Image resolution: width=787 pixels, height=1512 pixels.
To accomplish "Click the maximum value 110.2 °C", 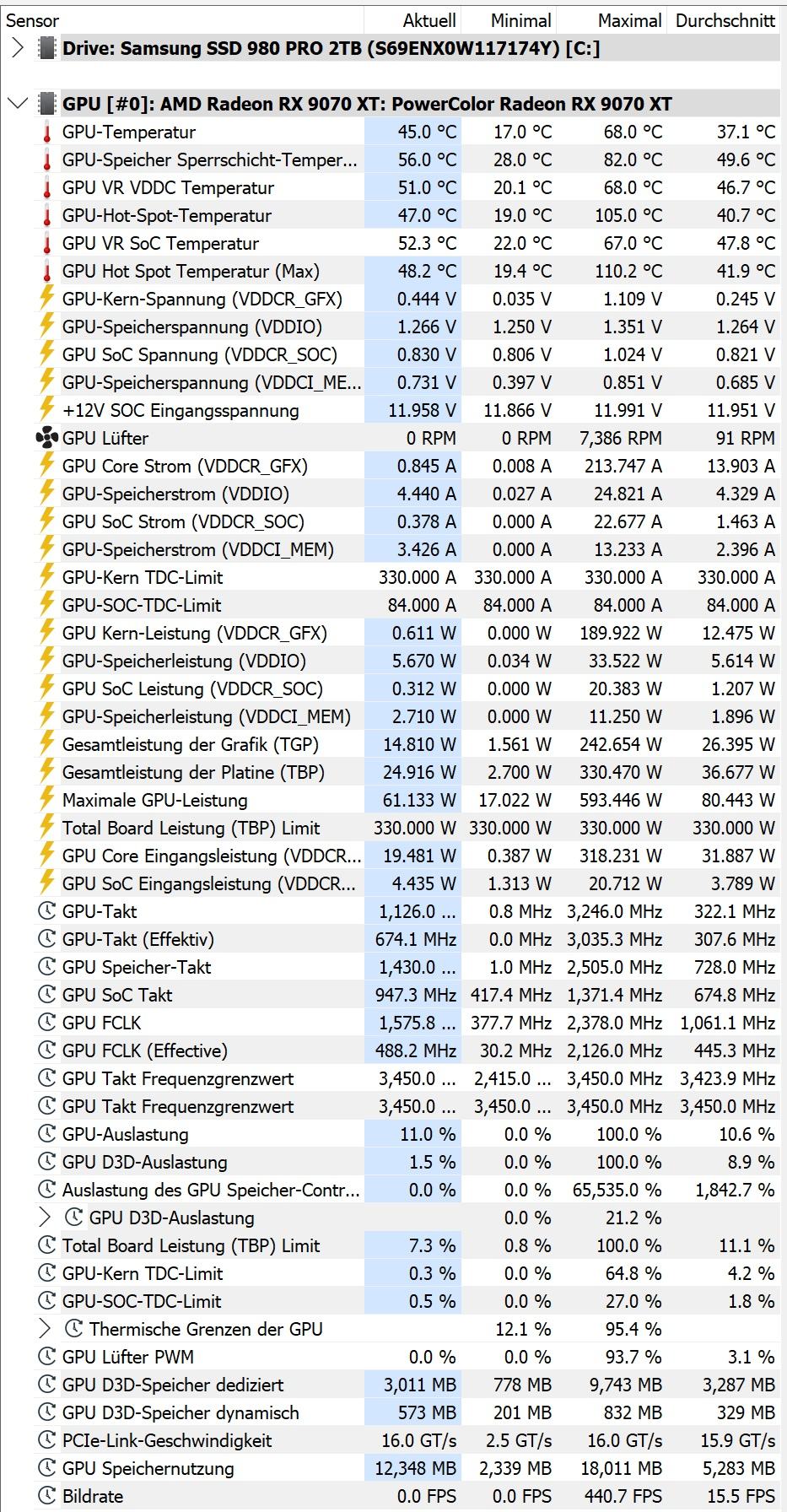I will (x=628, y=272).
